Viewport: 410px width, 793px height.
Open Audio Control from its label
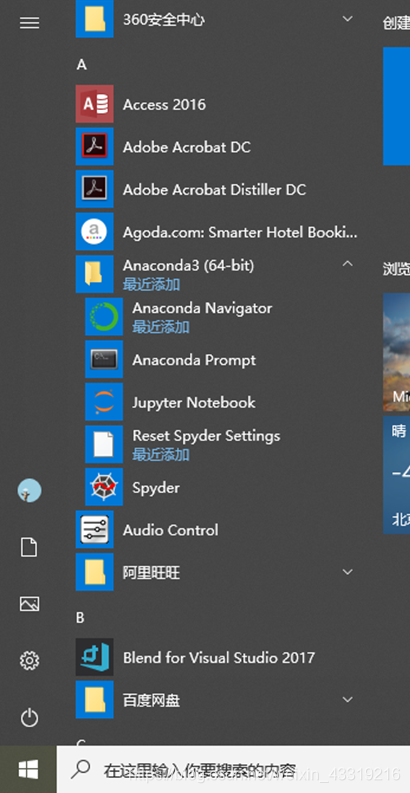171,530
